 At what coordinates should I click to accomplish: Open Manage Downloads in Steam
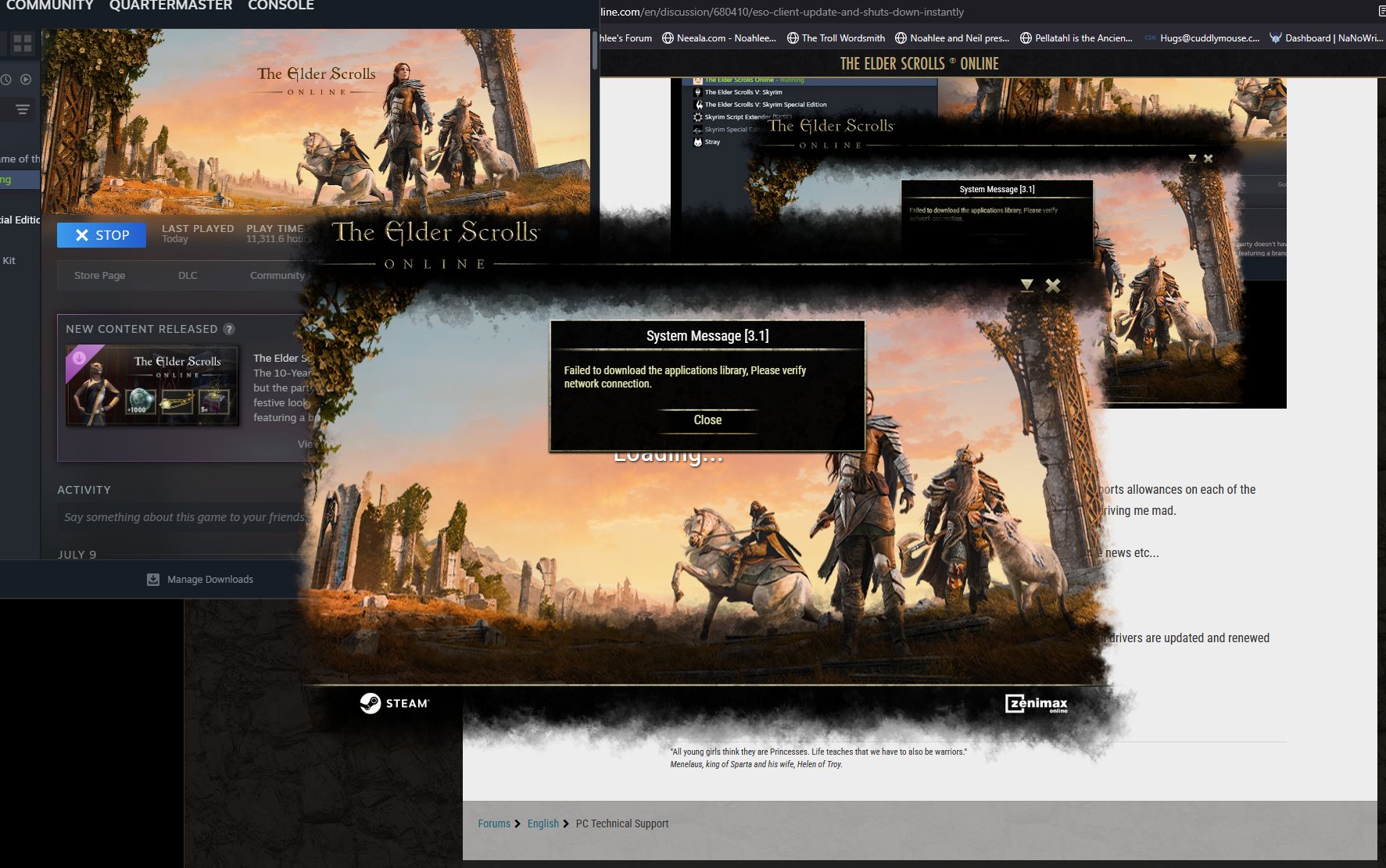[x=210, y=580]
